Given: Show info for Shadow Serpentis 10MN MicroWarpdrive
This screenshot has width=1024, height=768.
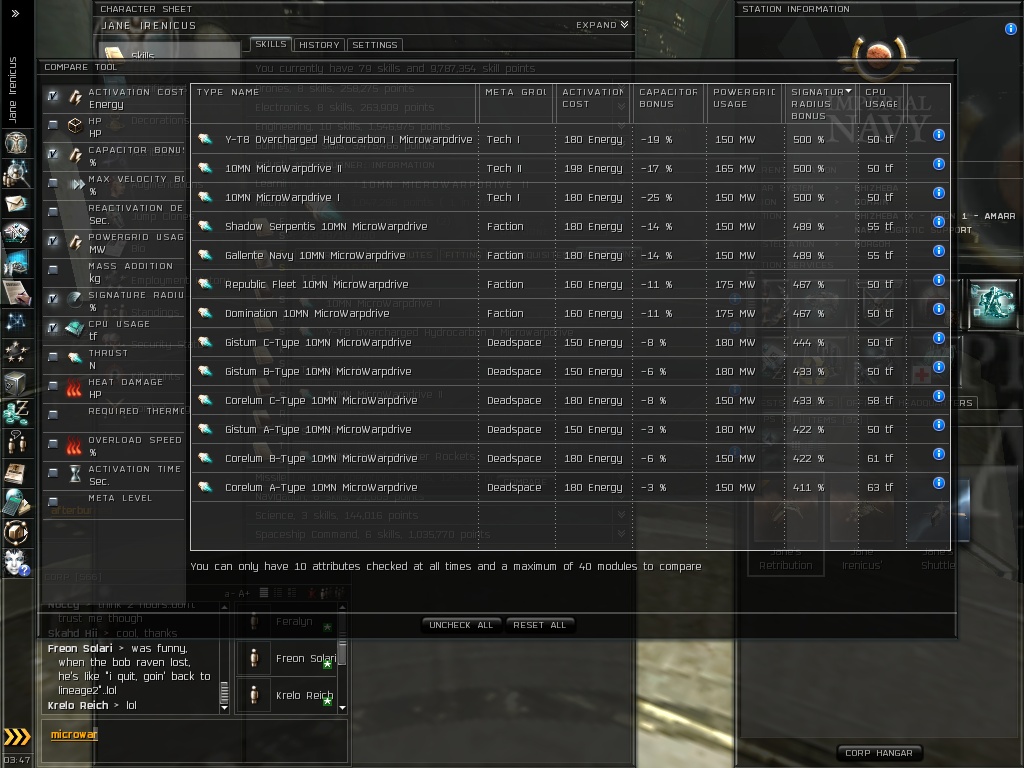Looking at the screenshot, I should coord(938,222).
